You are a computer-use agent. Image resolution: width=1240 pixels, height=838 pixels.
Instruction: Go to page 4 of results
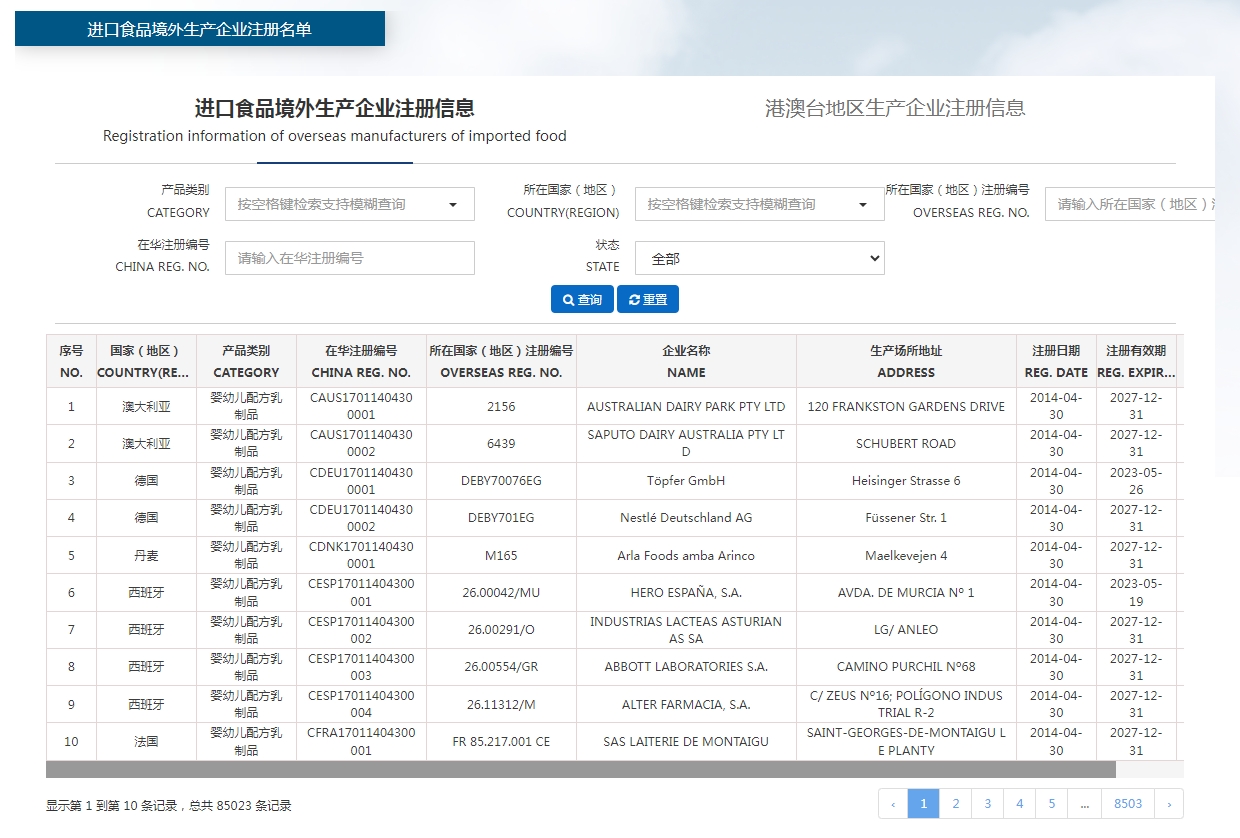pyautogui.click(x=1019, y=804)
